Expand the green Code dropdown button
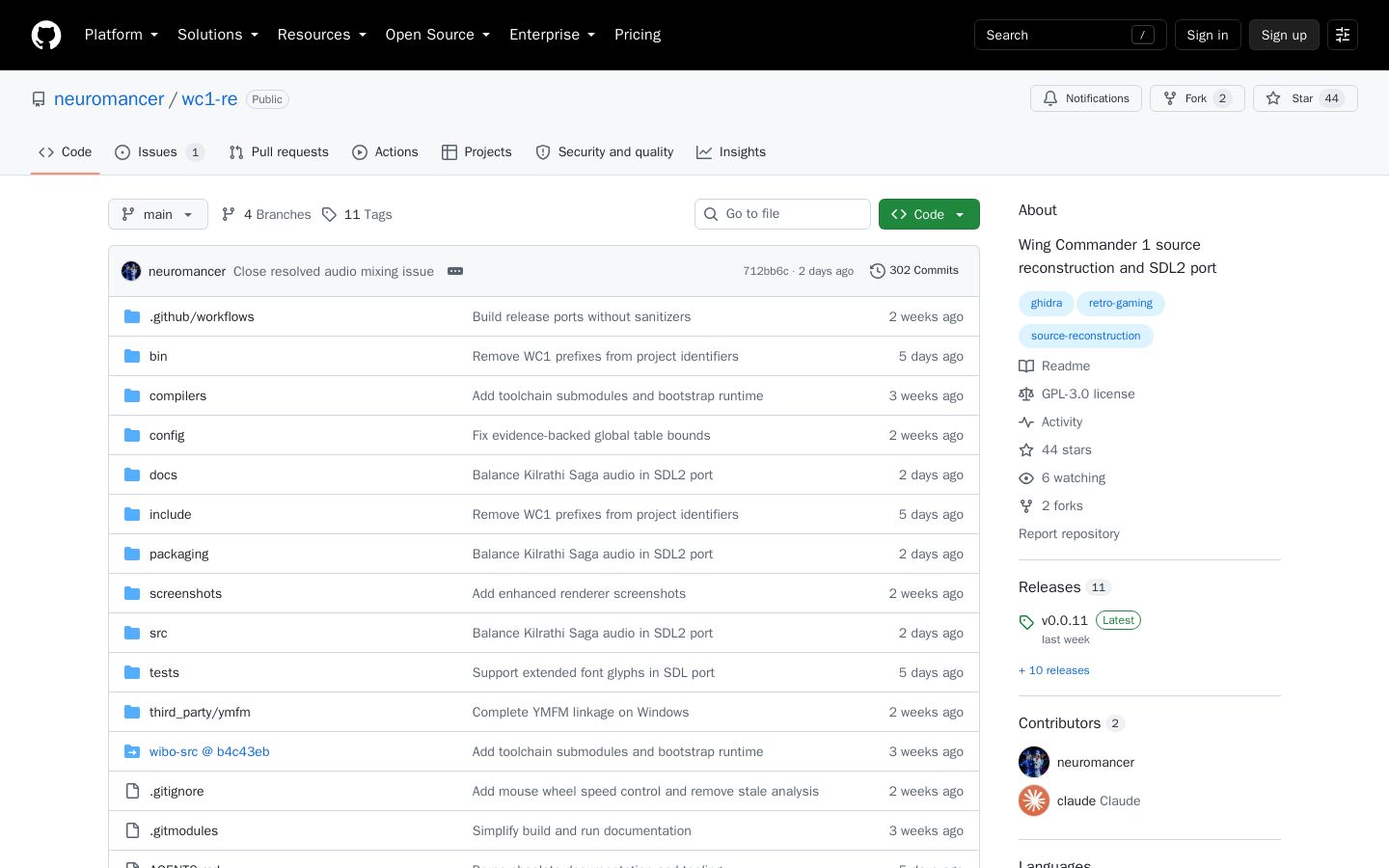Viewport: 1389px width, 868px height. 929,214
